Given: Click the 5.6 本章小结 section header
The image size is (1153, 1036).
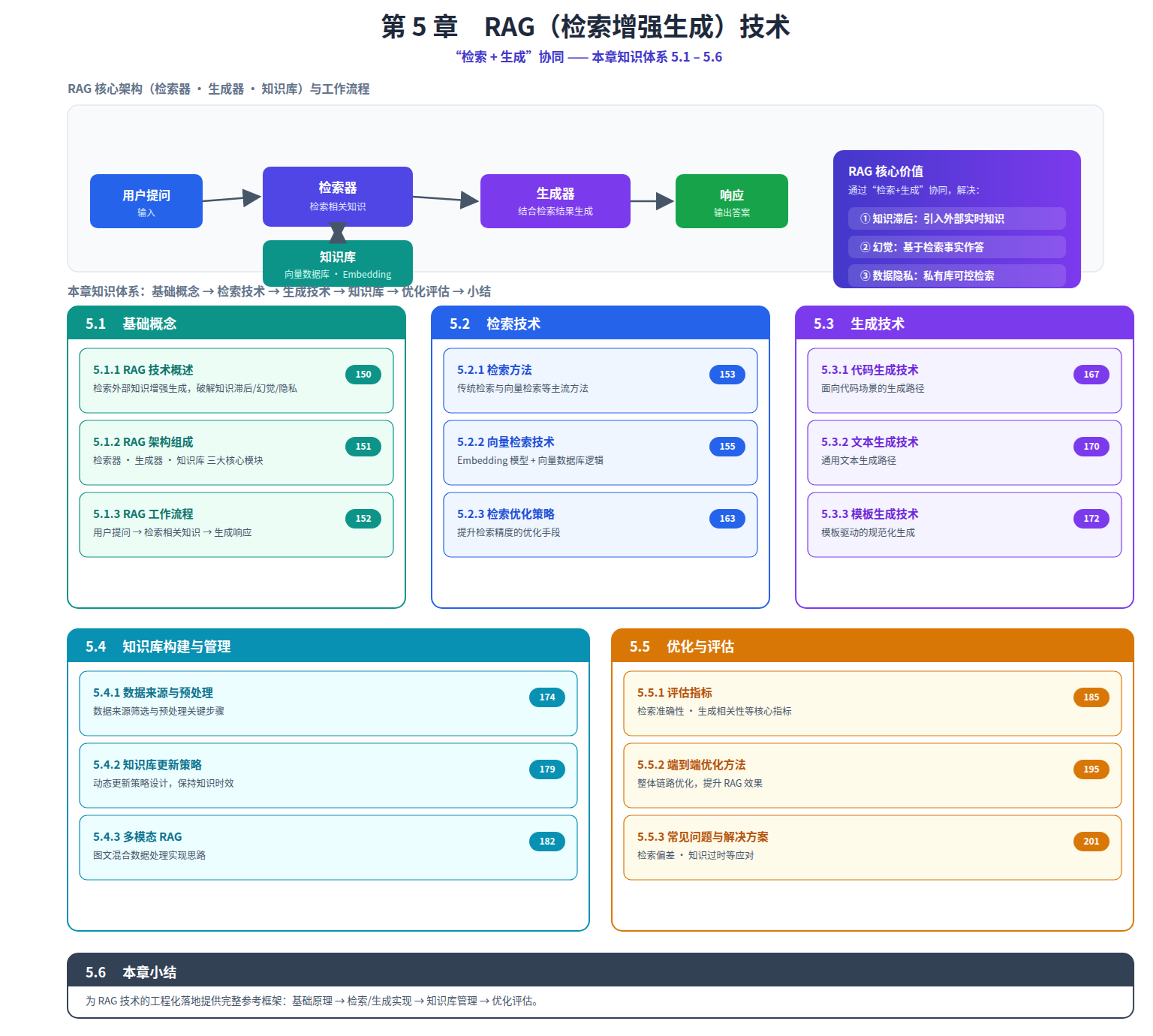Looking at the screenshot, I should (x=601, y=971).
